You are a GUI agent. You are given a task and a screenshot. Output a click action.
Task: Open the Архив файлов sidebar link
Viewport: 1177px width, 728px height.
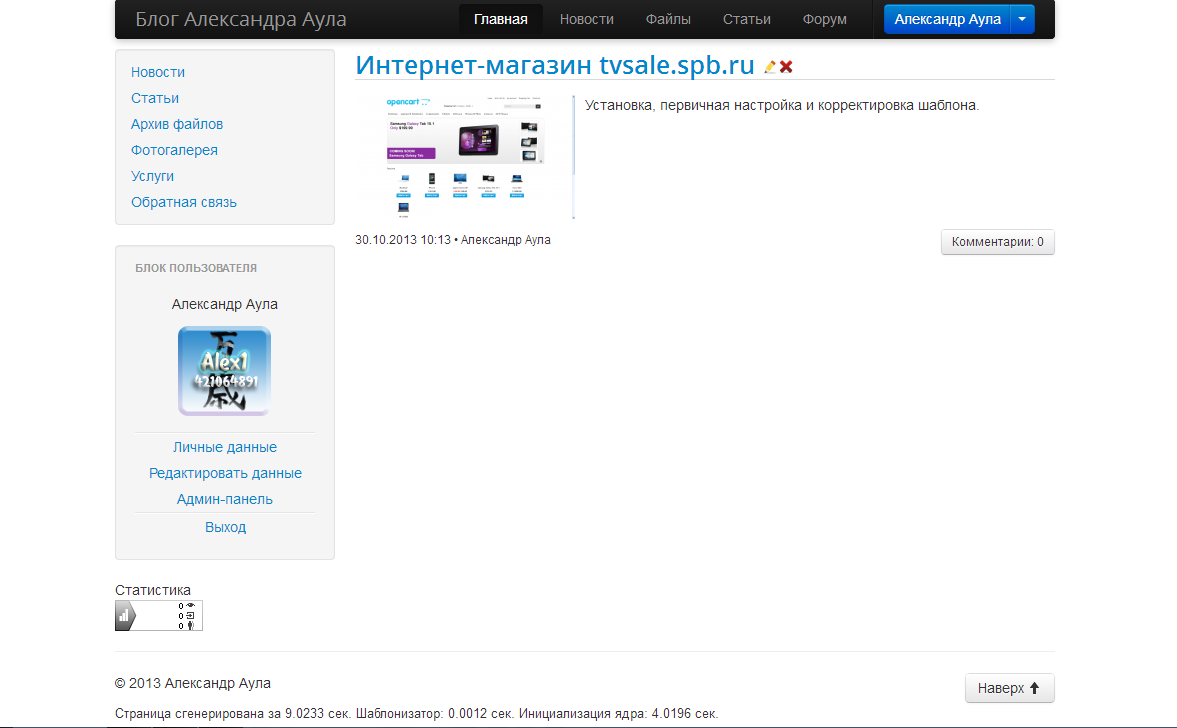[x=177, y=124]
